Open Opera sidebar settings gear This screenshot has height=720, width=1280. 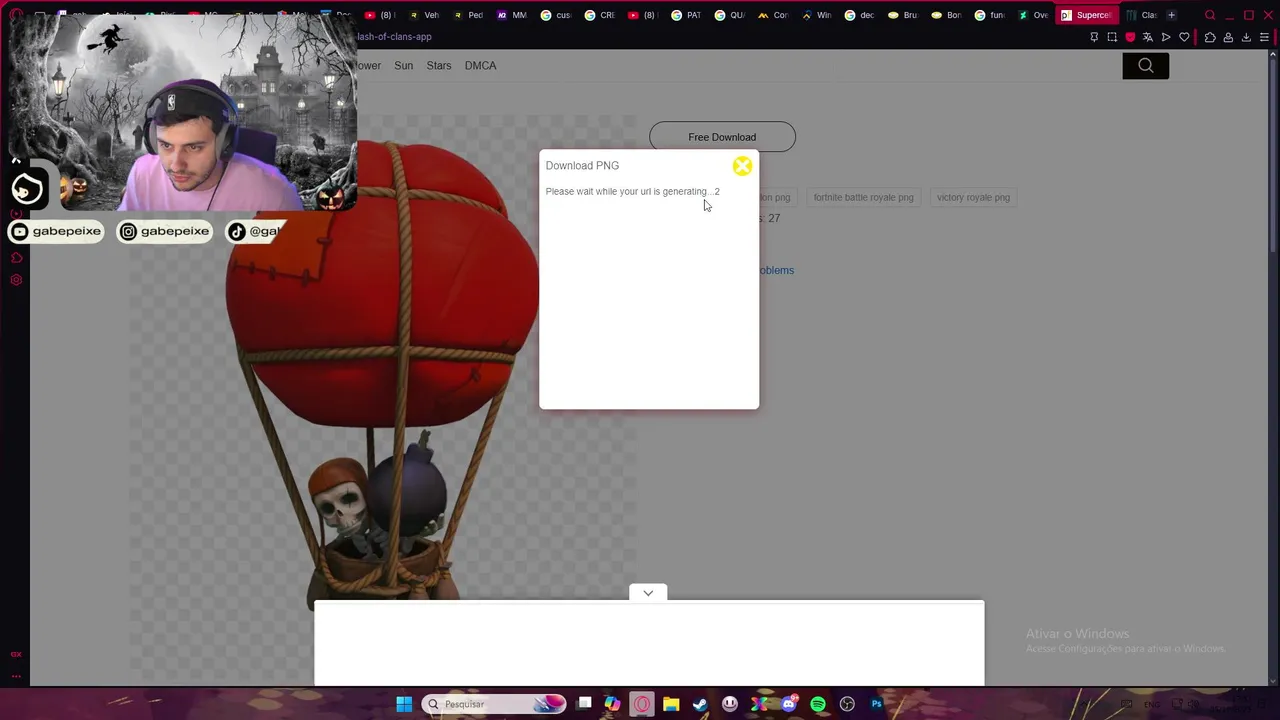click(x=16, y=280)
